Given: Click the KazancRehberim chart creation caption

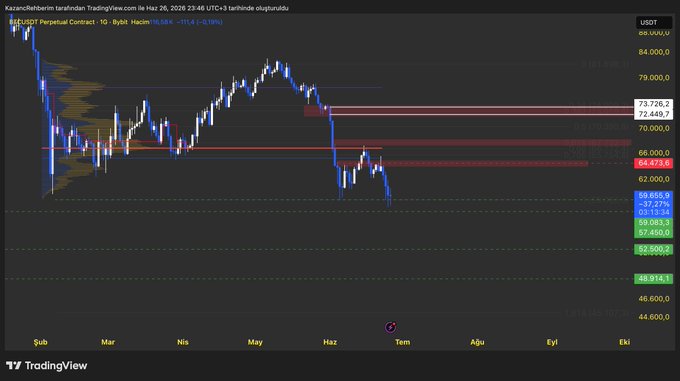Looking at the screenshot, I should [147, 8].
